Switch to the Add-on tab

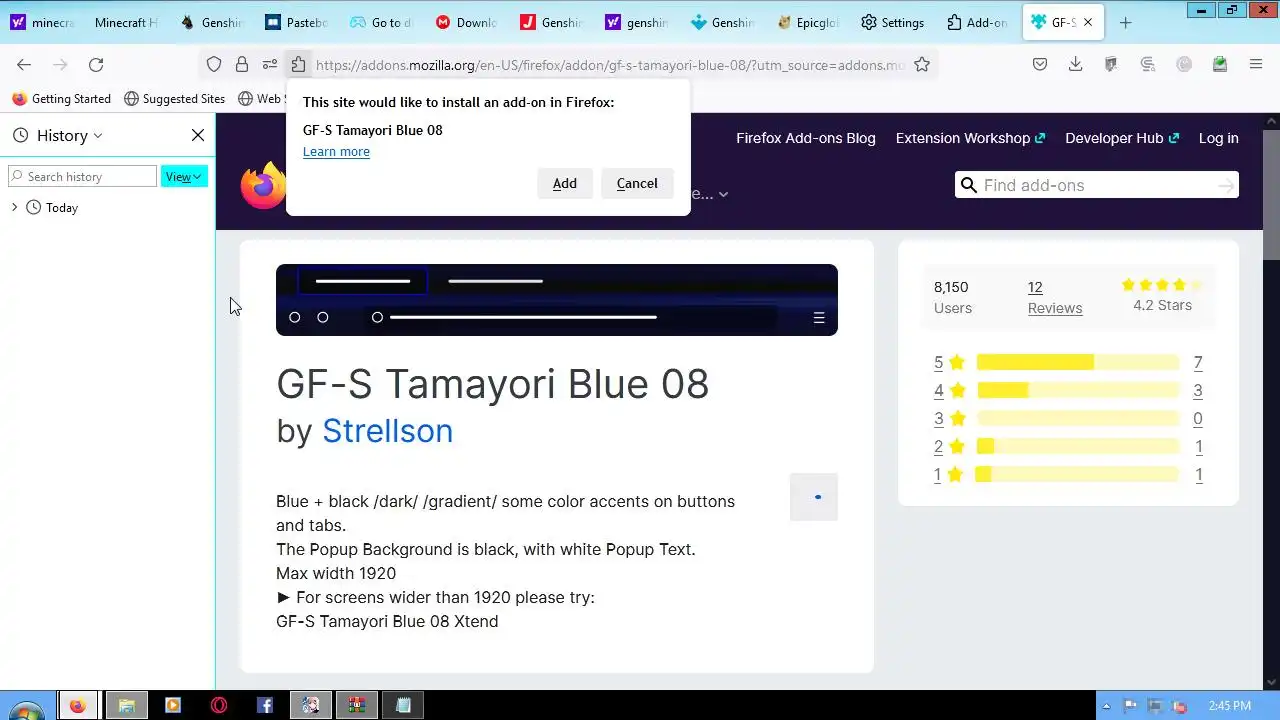pyautogui.click(x=978, y=22)
